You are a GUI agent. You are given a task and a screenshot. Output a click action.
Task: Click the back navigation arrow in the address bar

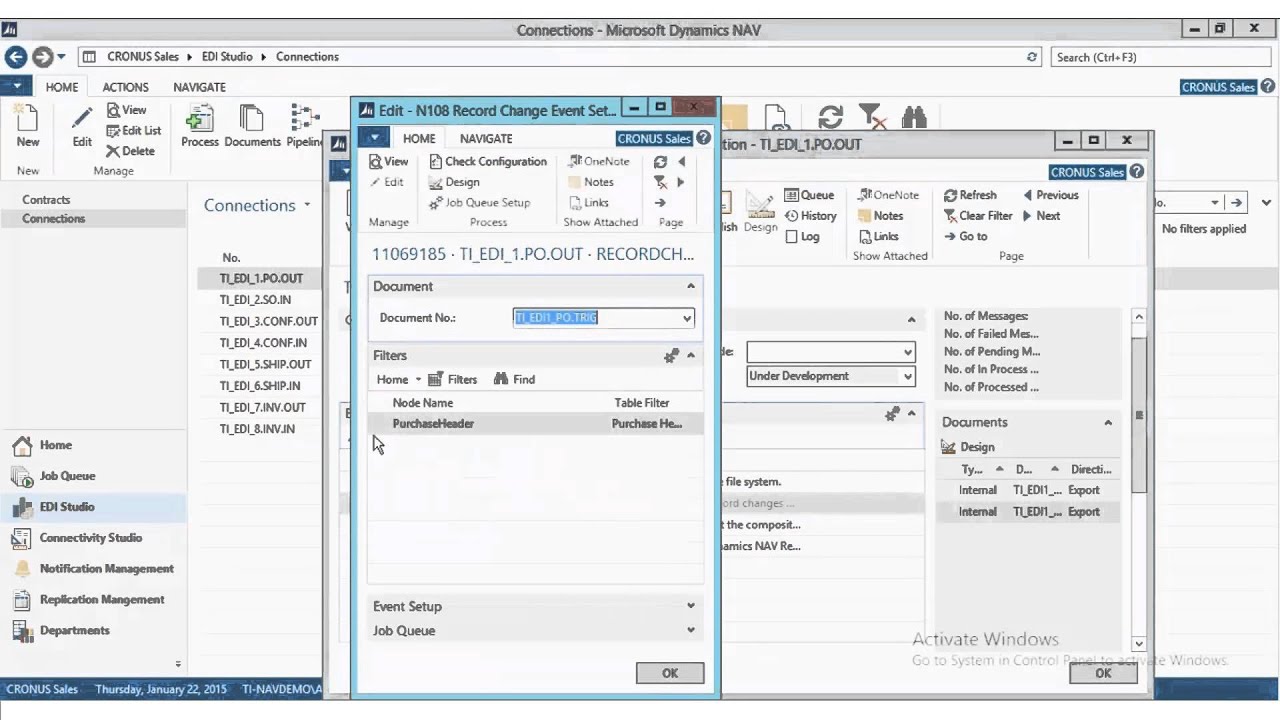coord(15,57)
